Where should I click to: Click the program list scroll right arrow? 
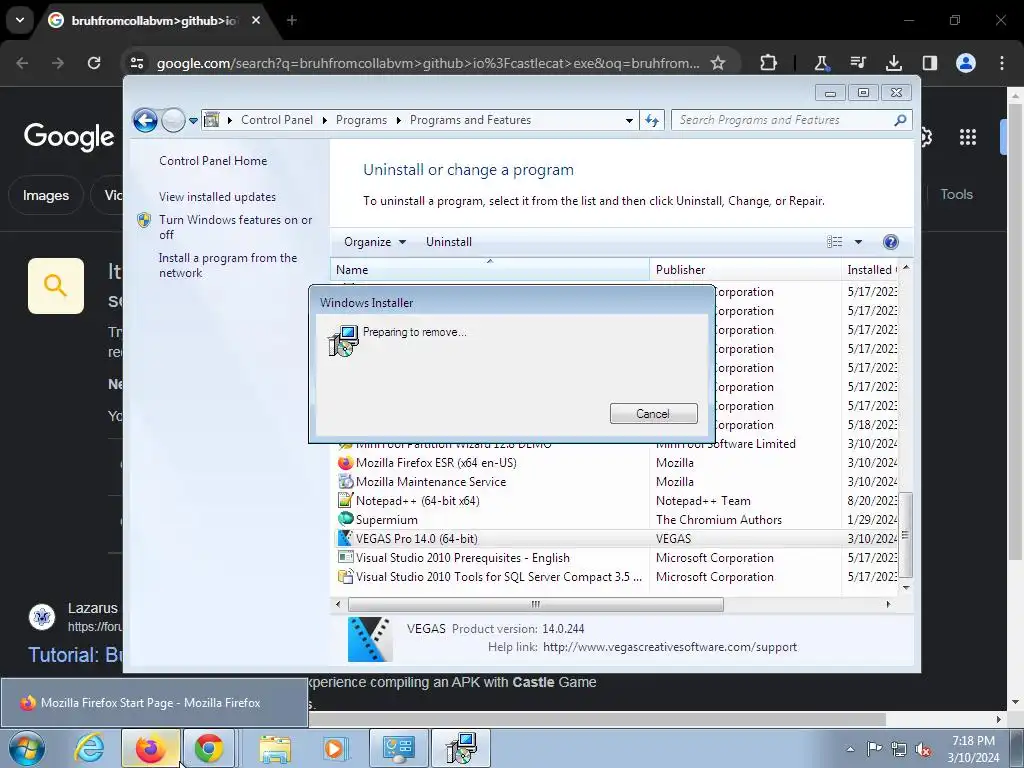click(888, 604)
